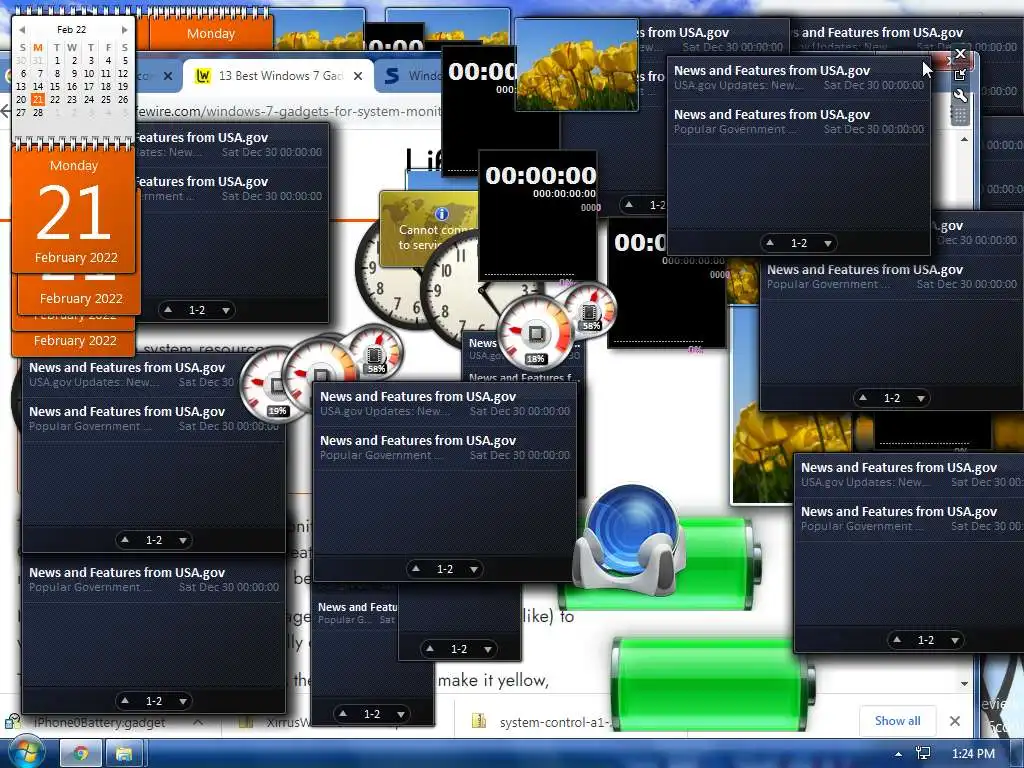
Task: Click Chrome page scrollbar down arrow
Action: point(965,683)
